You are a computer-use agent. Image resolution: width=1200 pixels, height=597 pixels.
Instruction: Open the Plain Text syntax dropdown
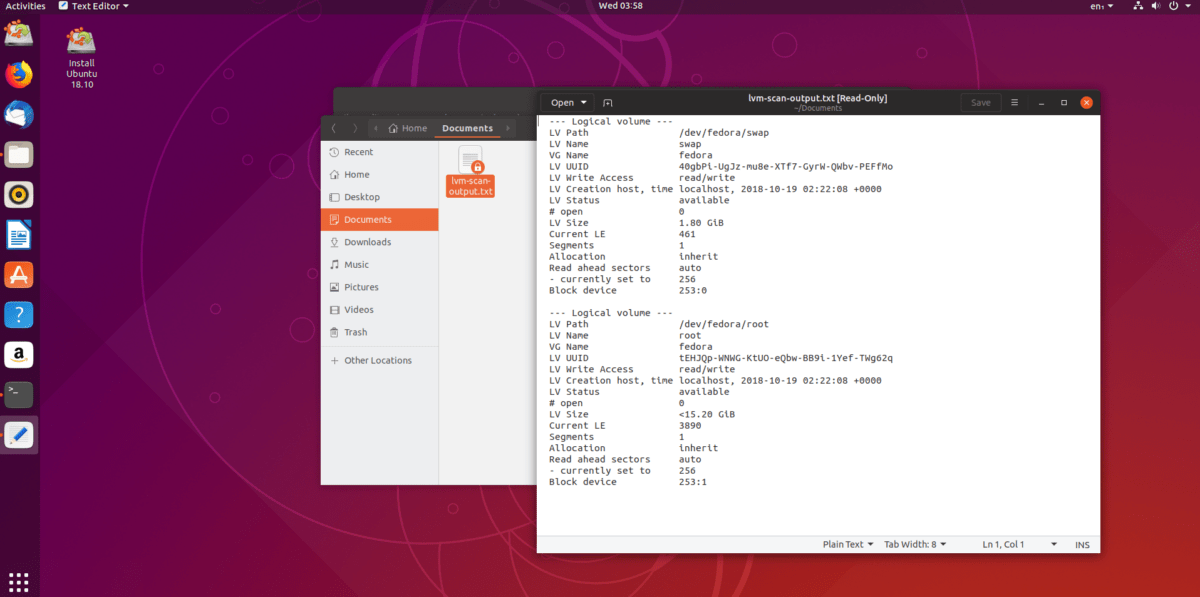pos(846,544)
